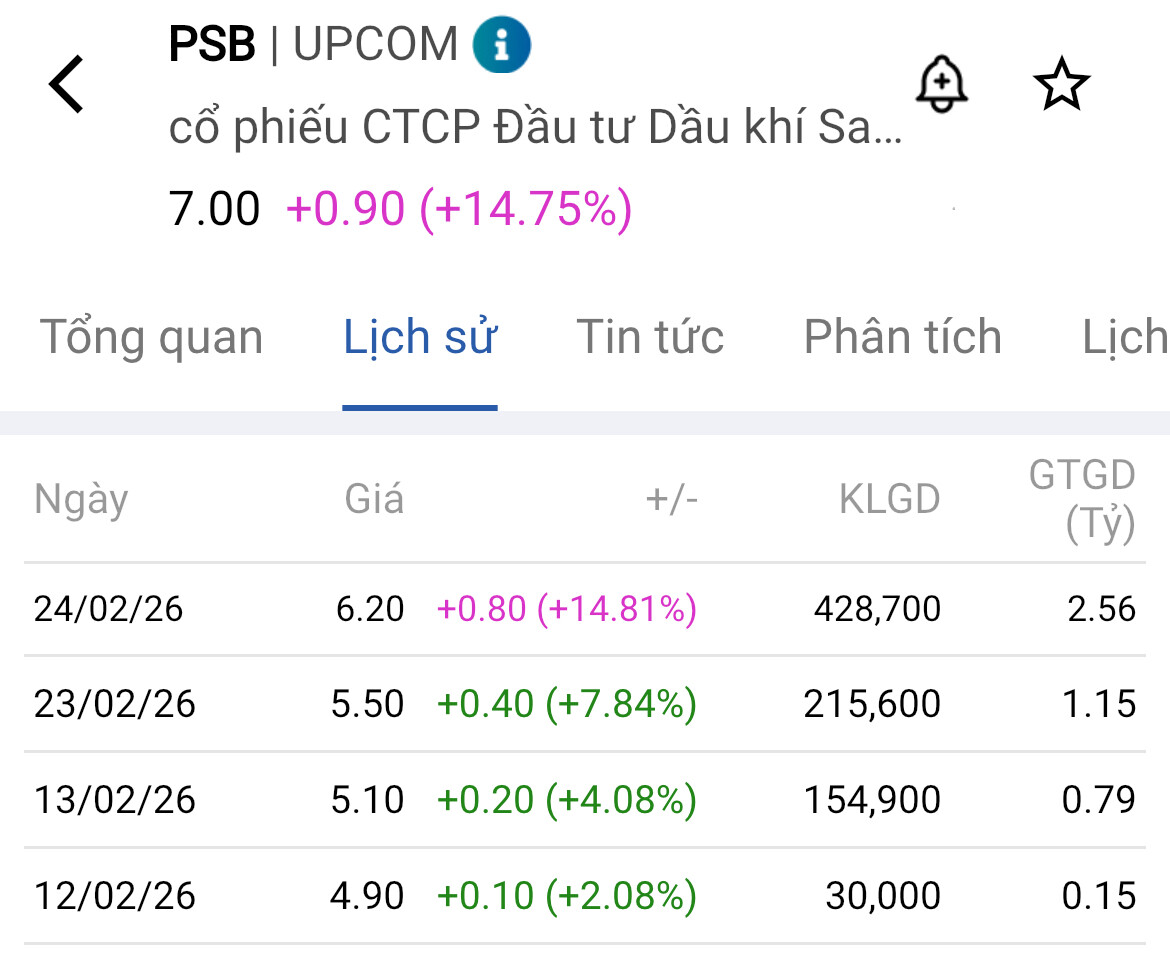
Task: Select the 13/02/26 history row
Action: [x=585, y=800]
